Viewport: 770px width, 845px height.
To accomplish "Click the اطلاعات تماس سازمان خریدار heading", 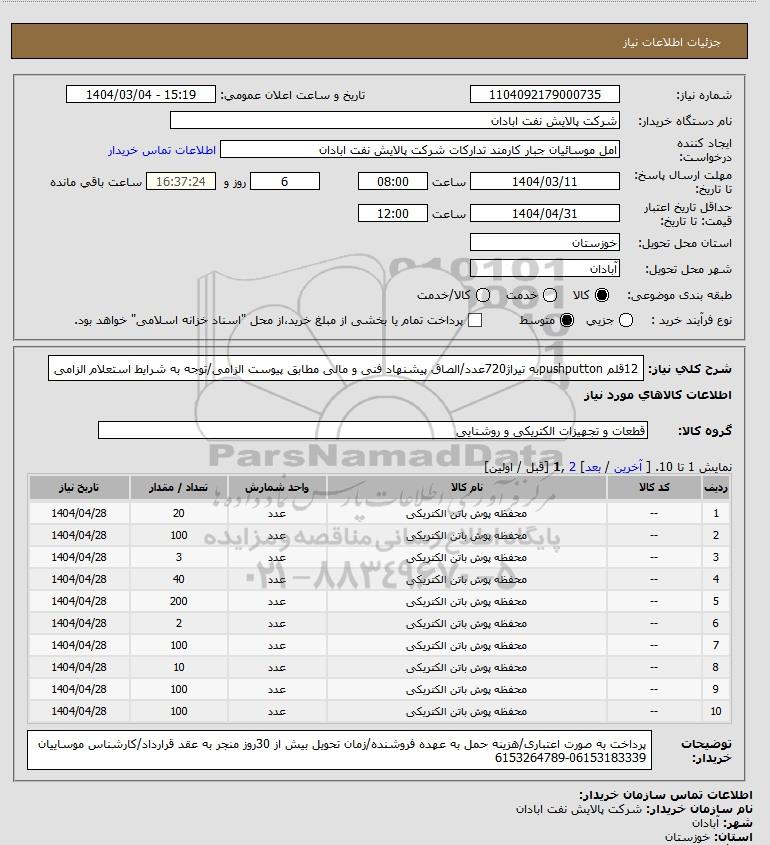I will pyautogui.click(x=666, y=795).
